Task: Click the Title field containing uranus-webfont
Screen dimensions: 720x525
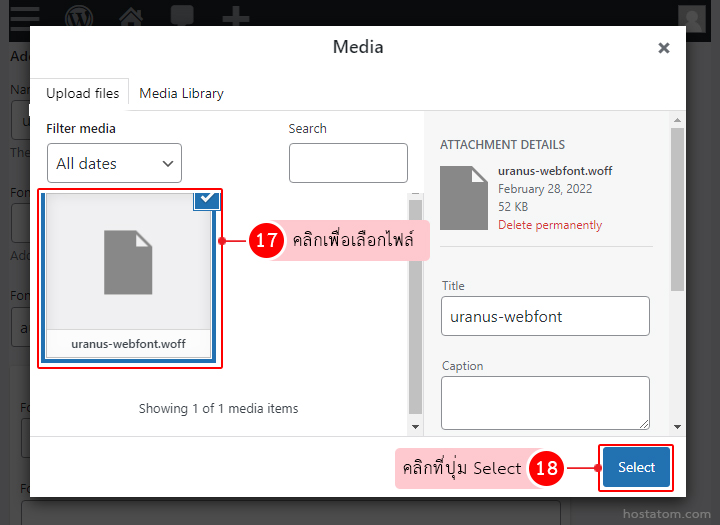Action: point(545,316)
